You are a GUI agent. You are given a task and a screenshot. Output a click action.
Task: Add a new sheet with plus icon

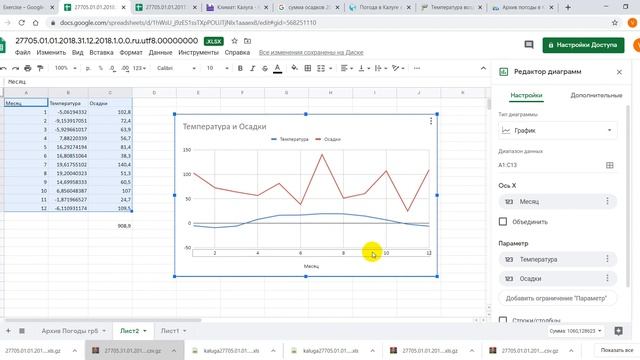coord(8,331)
